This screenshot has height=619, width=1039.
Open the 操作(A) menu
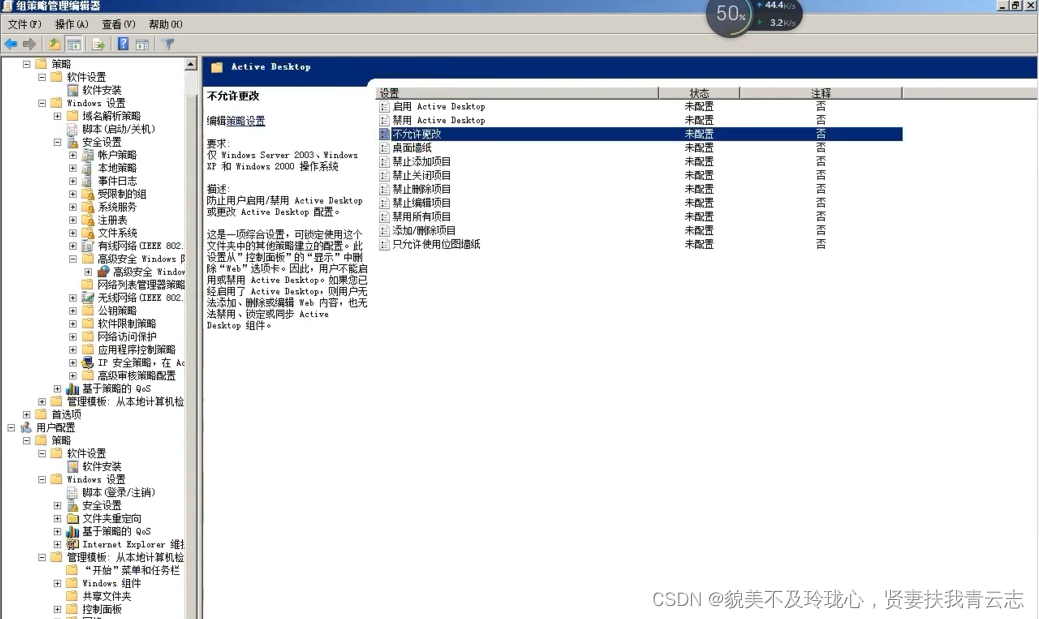72,25
